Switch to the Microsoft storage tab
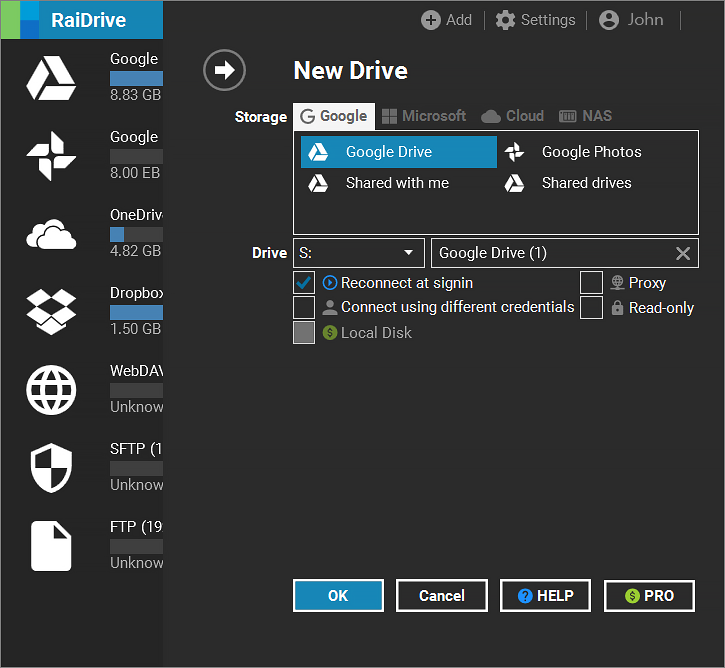725x668 pixels. pyautogui.click(x=424, y=116)
